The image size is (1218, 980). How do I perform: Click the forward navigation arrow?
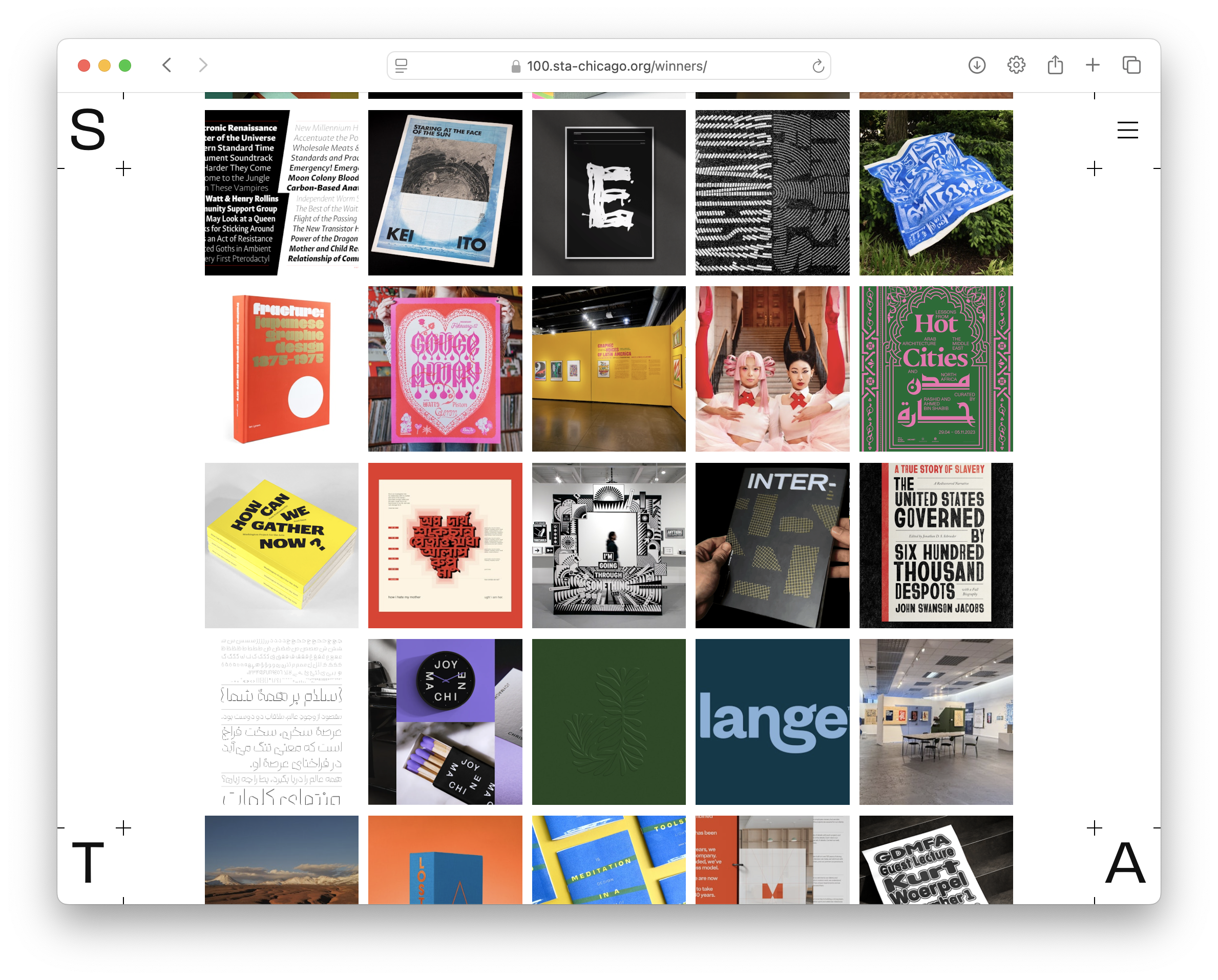[x=203, y=66]
